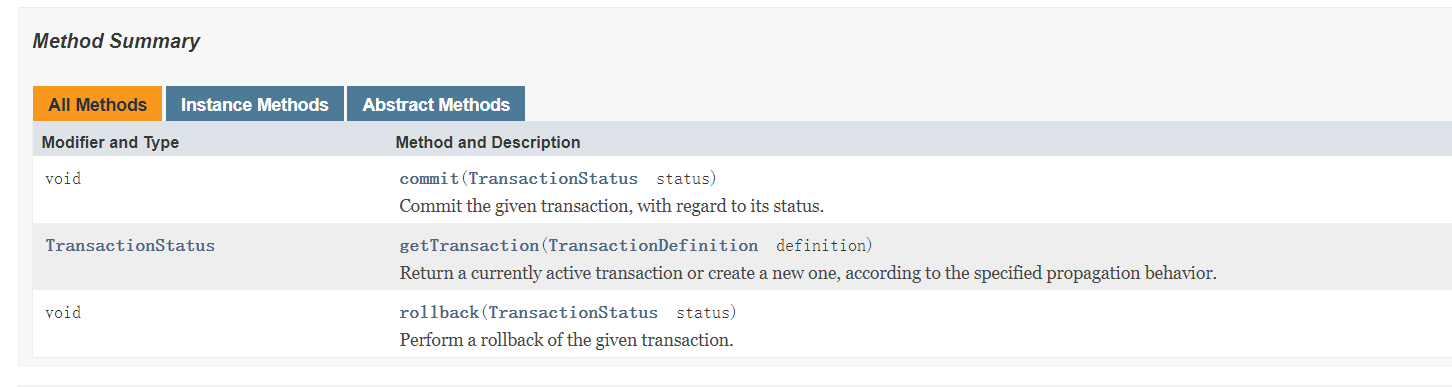Open the TransactionStatus return type link
Viewport: 1452px width, 387px height.
click(x=130, y=245)
